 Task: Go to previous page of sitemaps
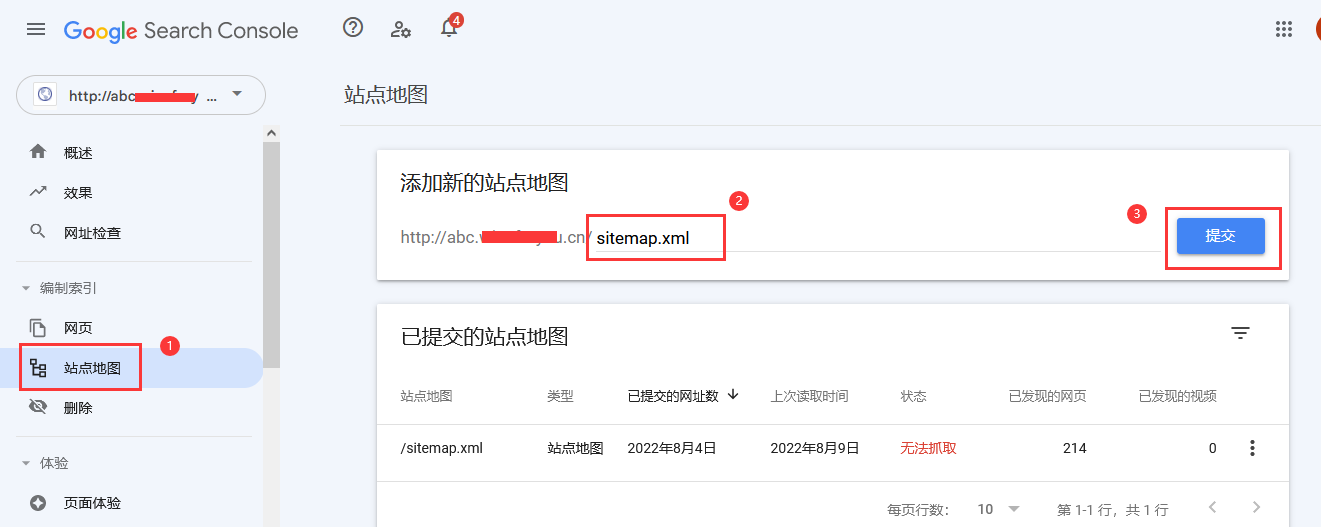[x=1212, y=508]
